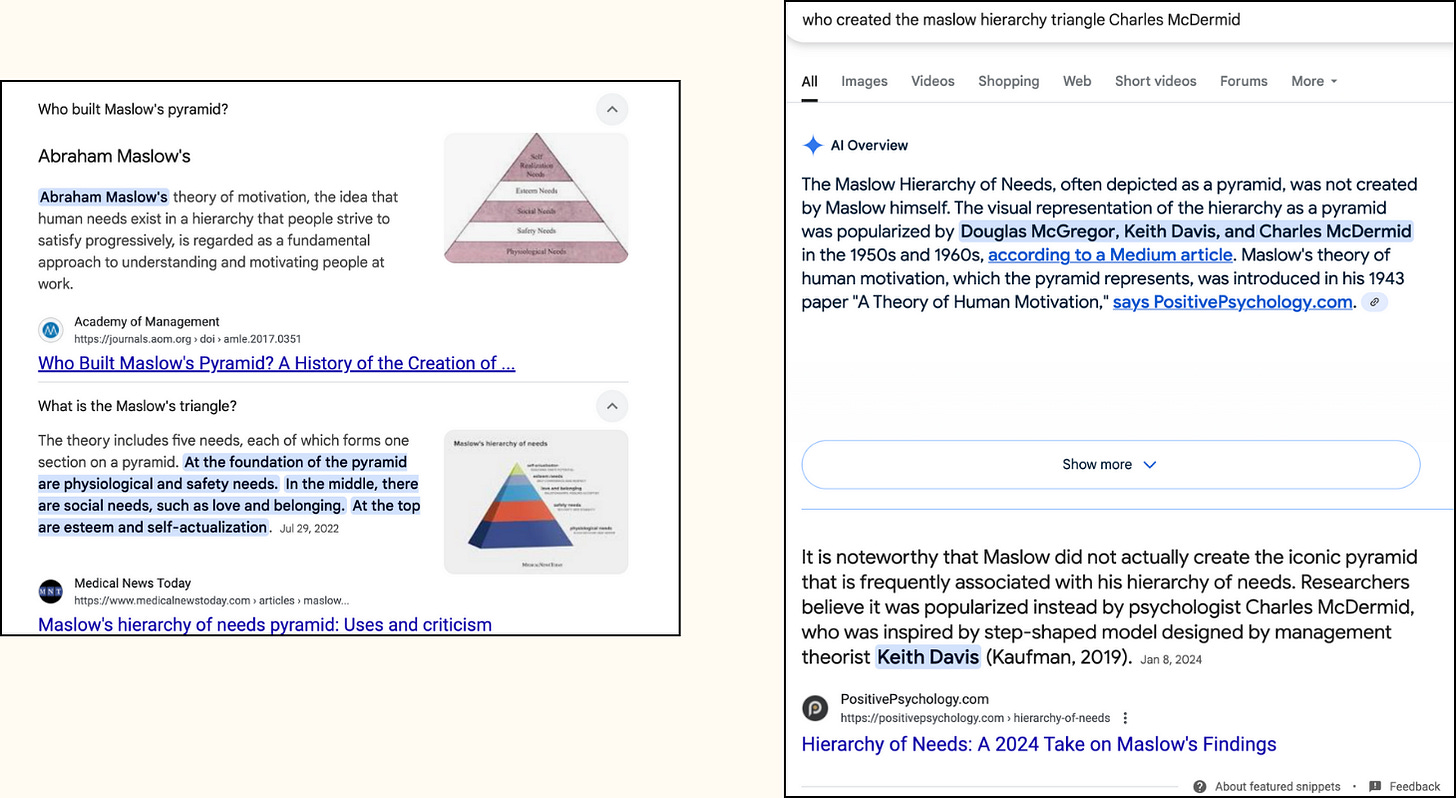Click the About featured snippets help icon
The height and width of the screenshot is (798, 1456).
pos(1199,786)
